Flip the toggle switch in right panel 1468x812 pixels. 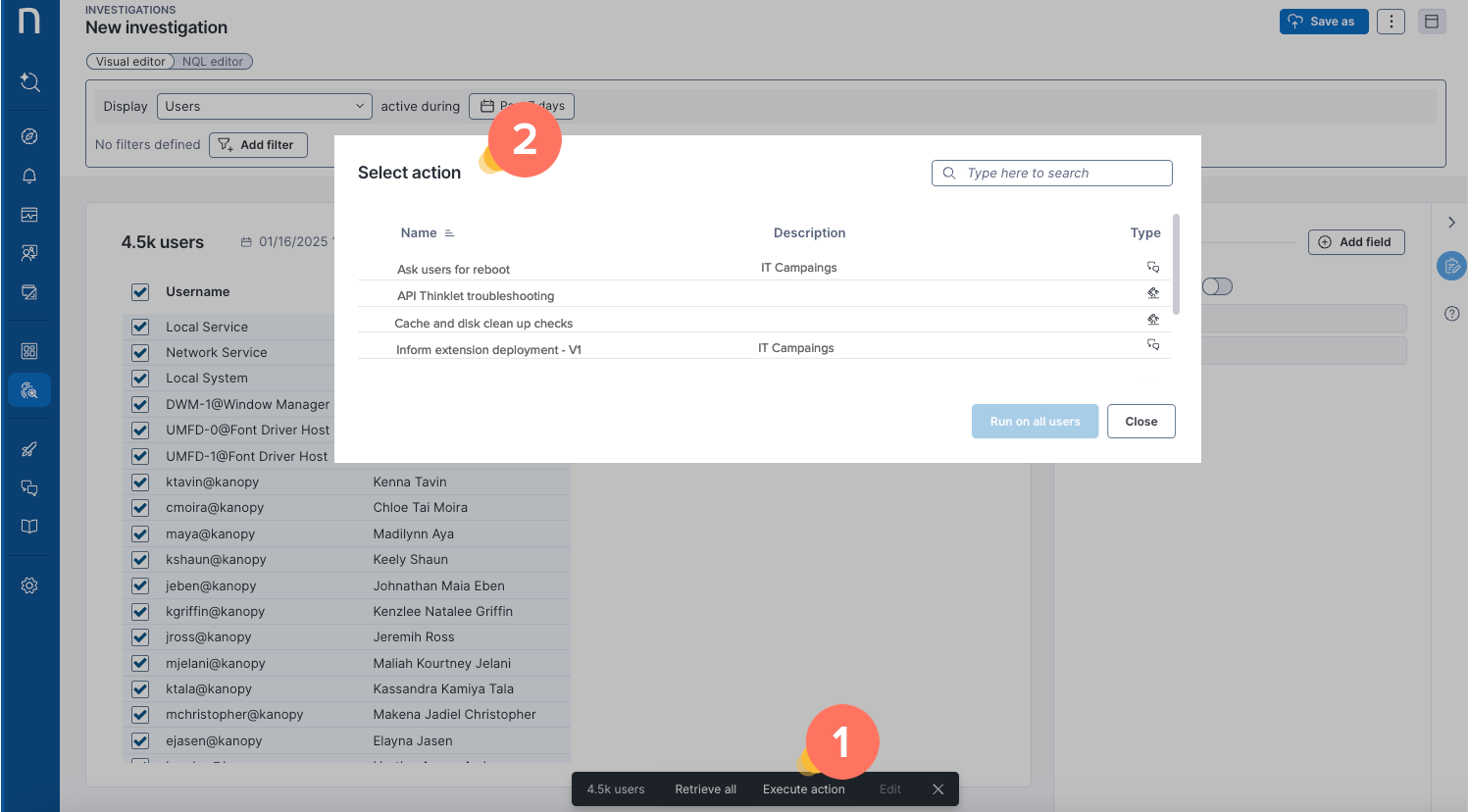point(1217,286)
